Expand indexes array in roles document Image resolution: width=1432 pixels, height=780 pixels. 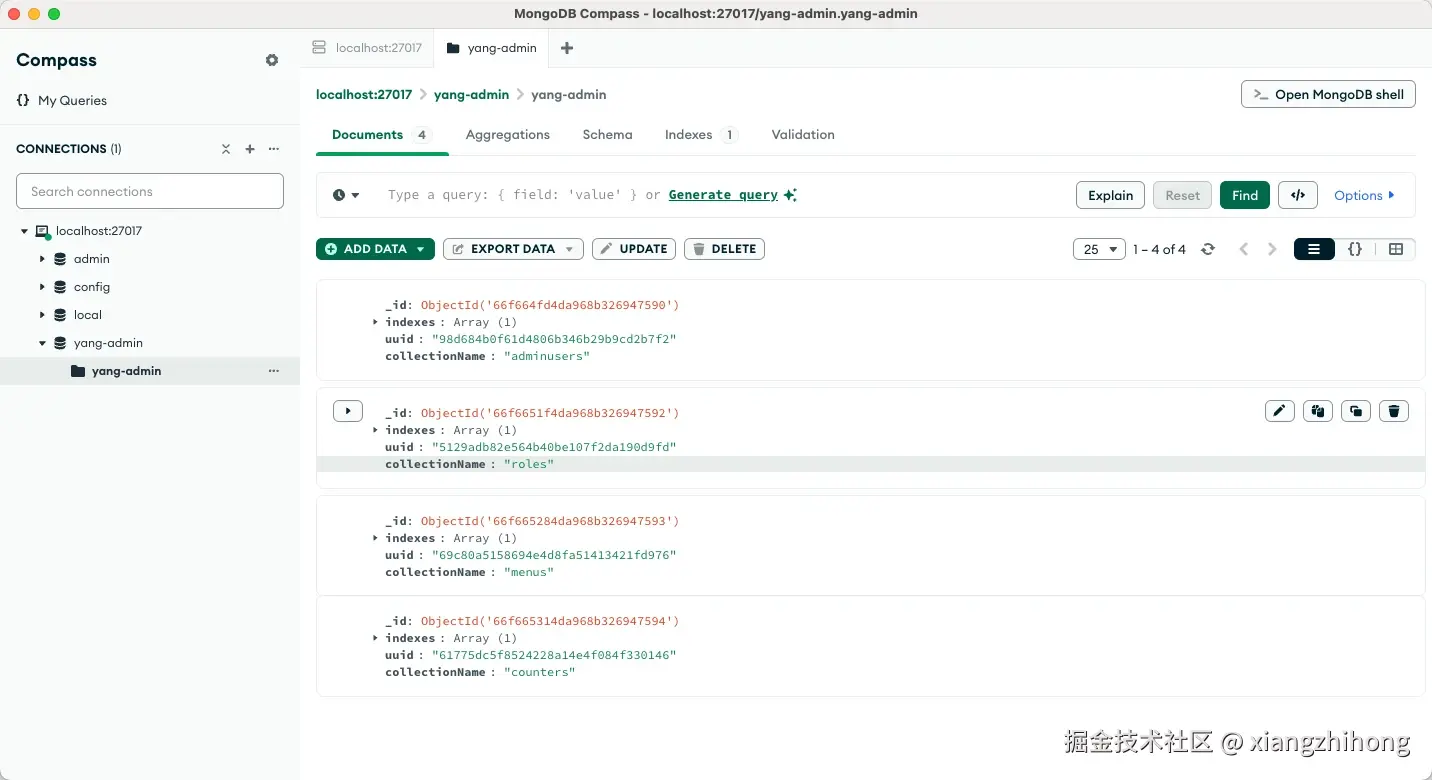coord(375,430)
